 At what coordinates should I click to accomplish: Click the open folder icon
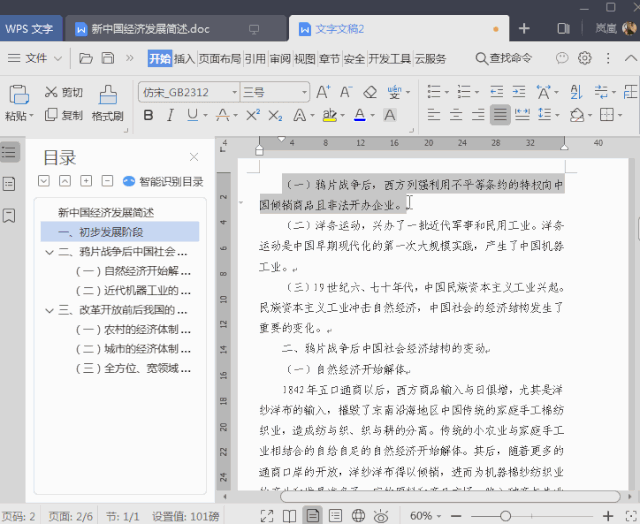click(x=86, y=58)
